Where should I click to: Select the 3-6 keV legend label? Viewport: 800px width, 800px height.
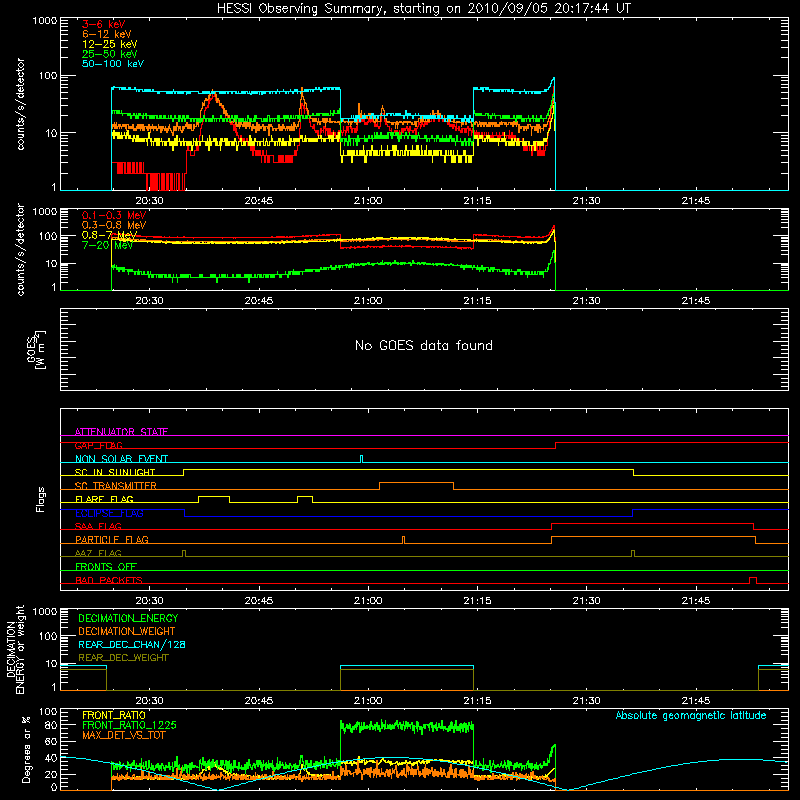[104, 24]
